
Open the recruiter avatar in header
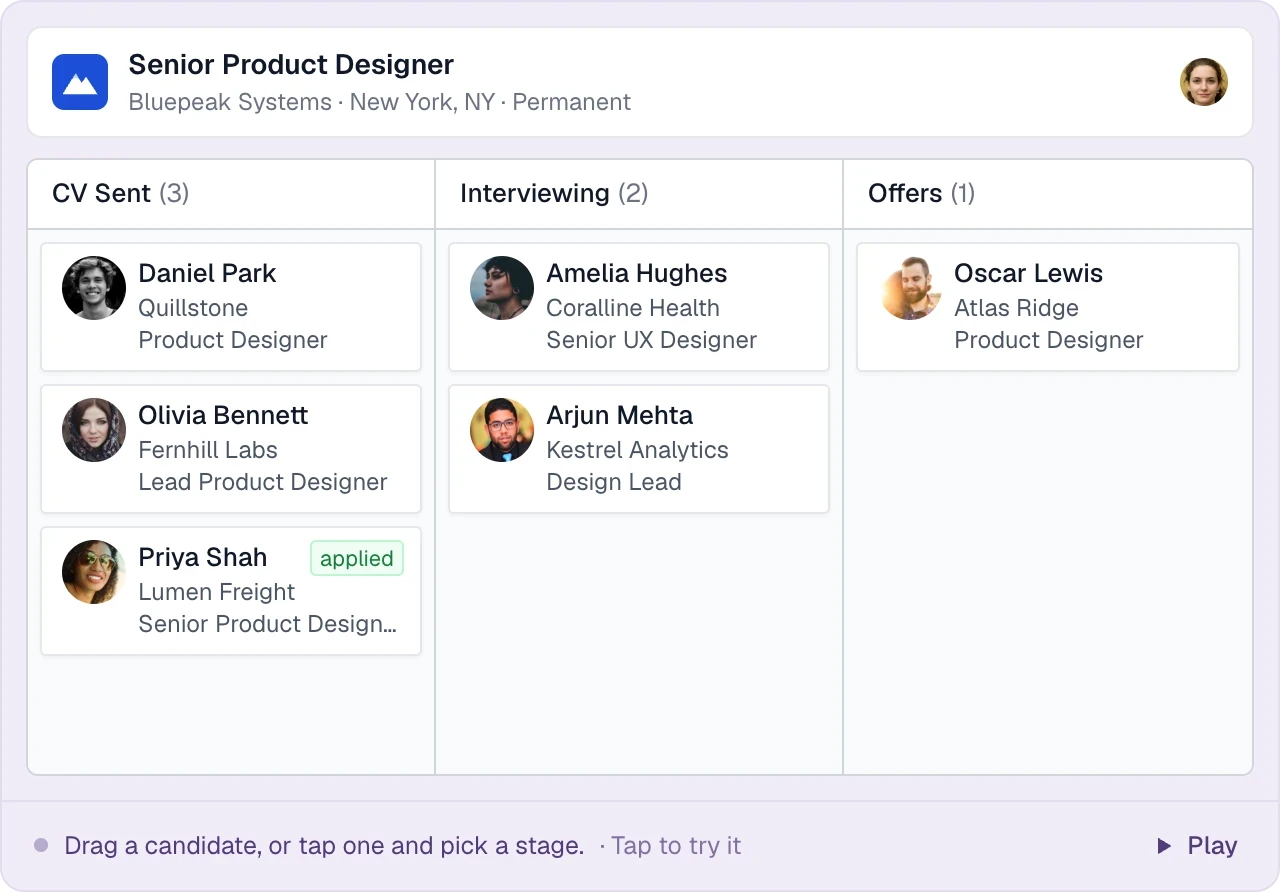point(1204,82)
